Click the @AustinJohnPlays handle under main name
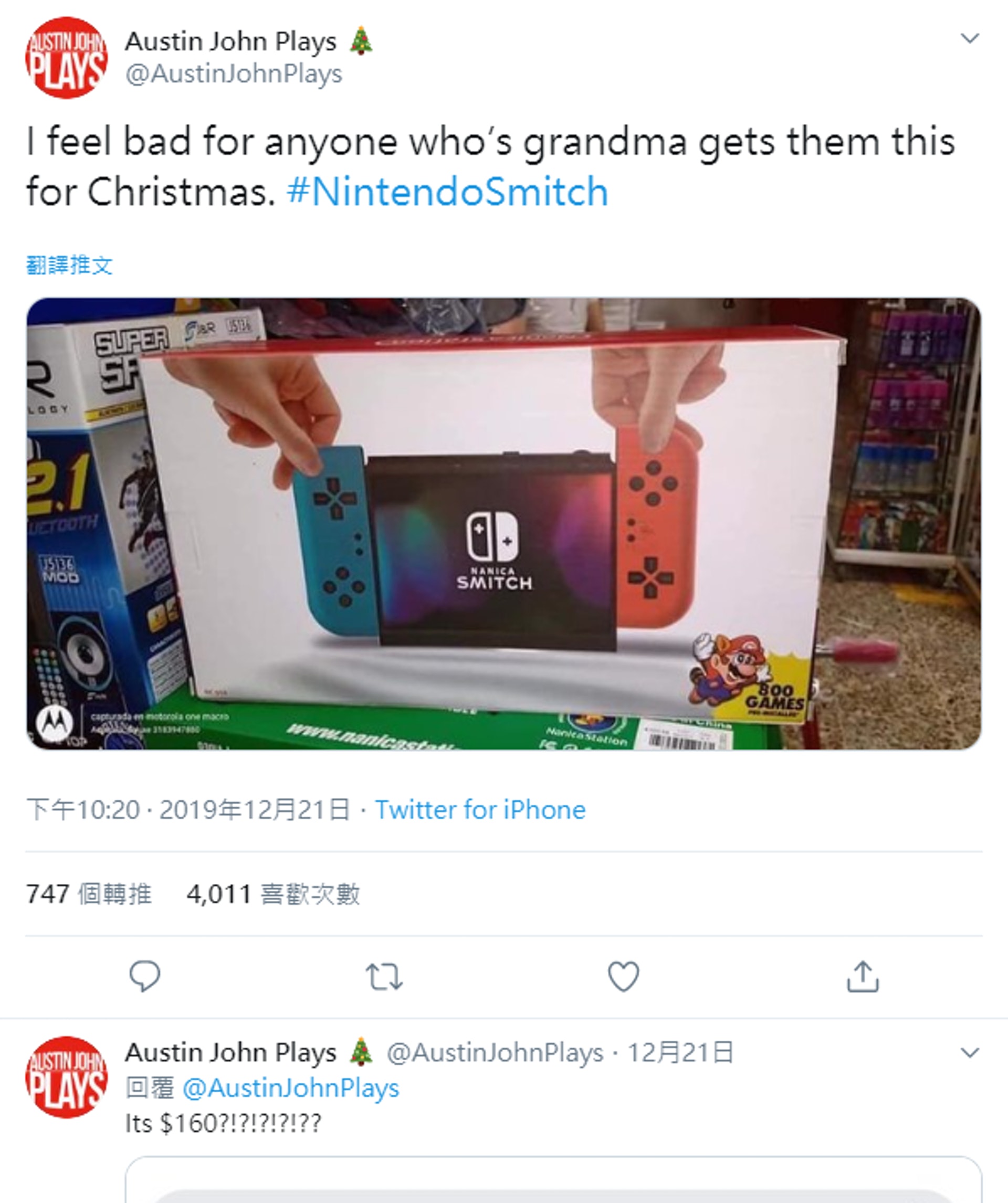The width and height of the screenshot is (1008, 1203). point(234,74)
